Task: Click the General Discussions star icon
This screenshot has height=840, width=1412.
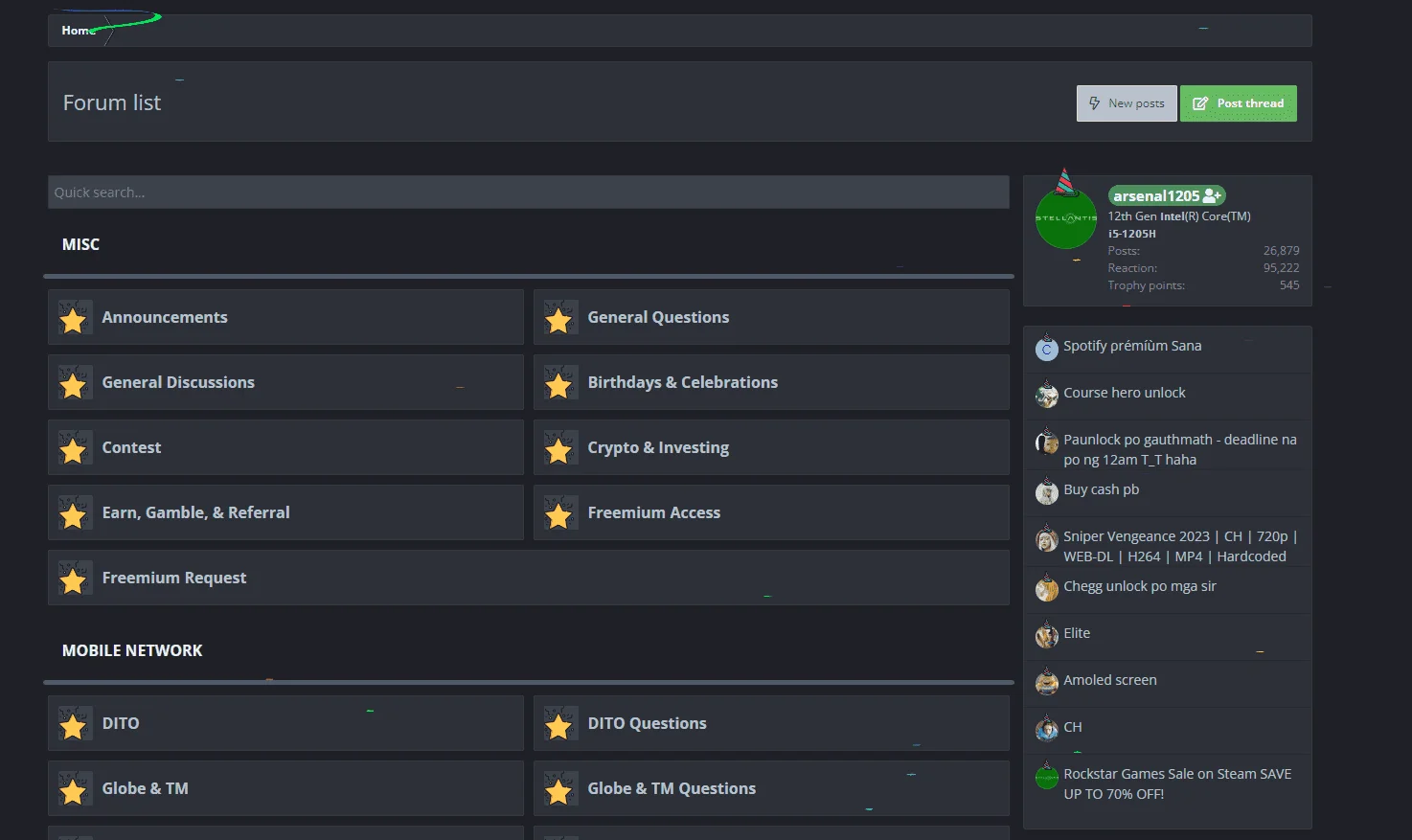Action: tap(75, 383)
